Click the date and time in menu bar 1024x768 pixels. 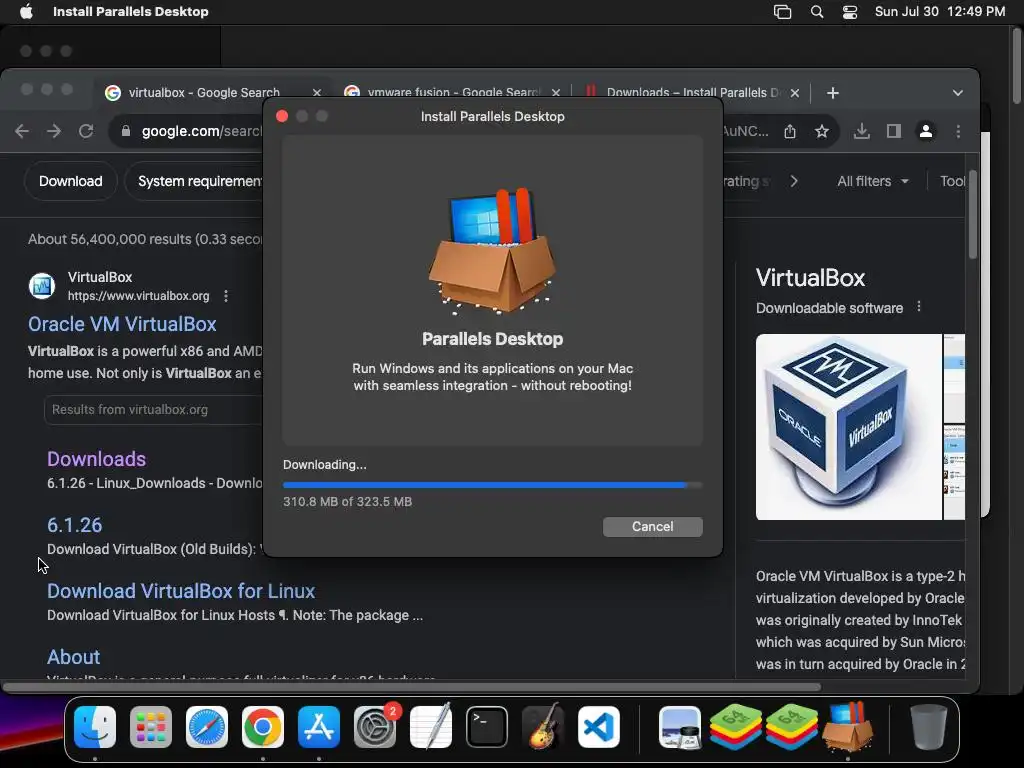[940, 12]
